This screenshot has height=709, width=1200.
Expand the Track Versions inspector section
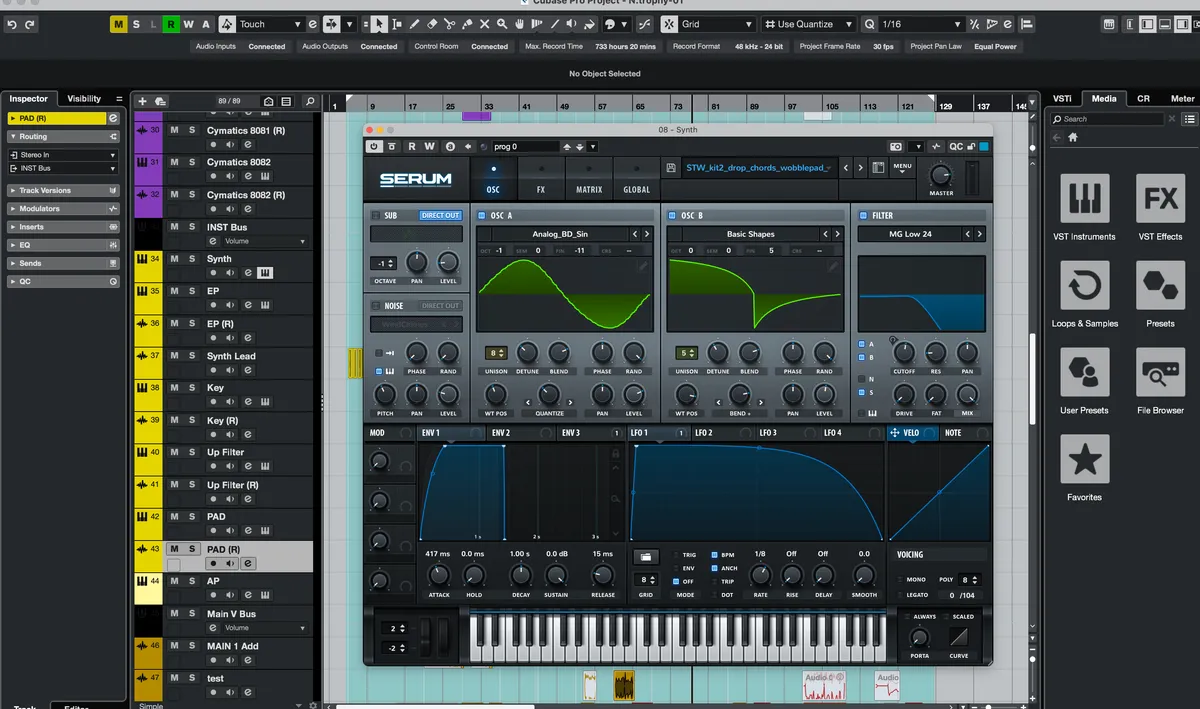tap(63, 190)
